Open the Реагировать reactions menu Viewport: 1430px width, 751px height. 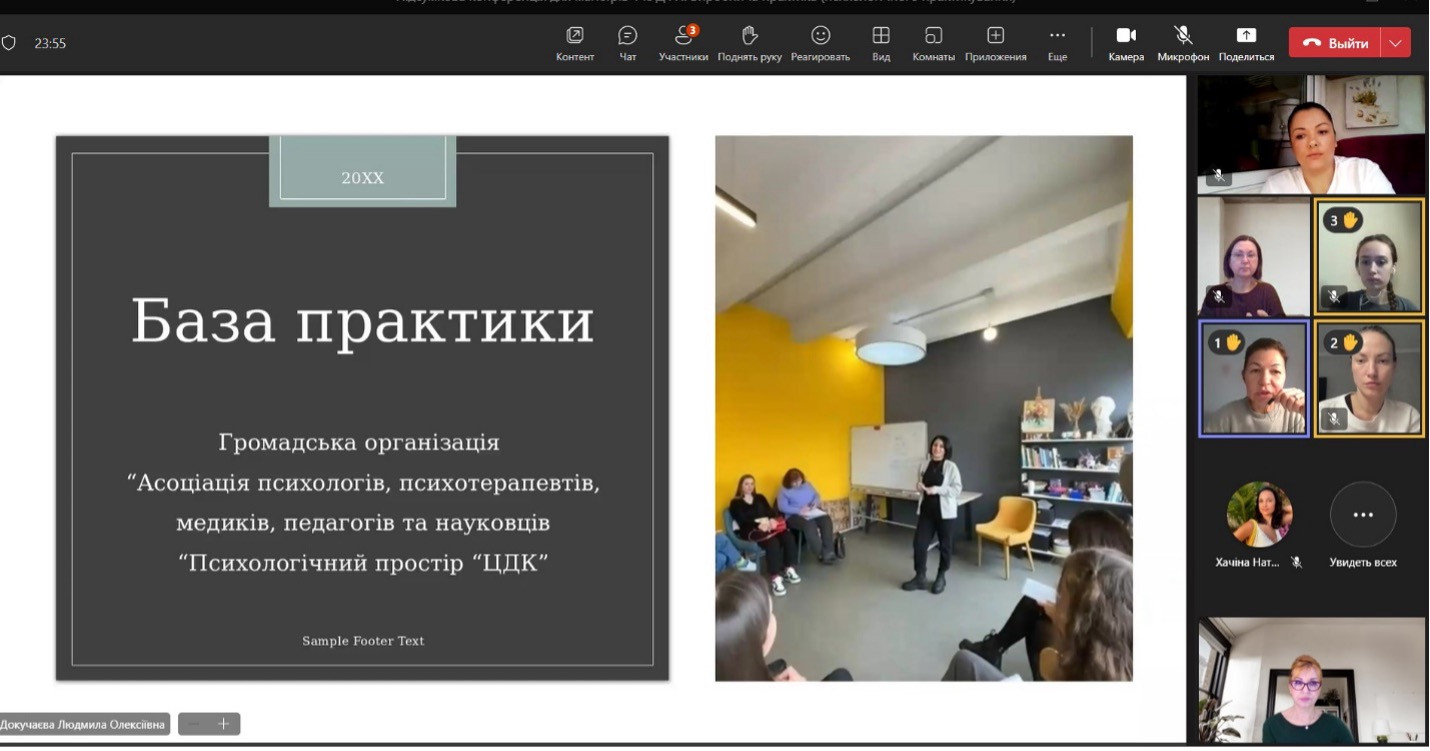tap(820, 43)
